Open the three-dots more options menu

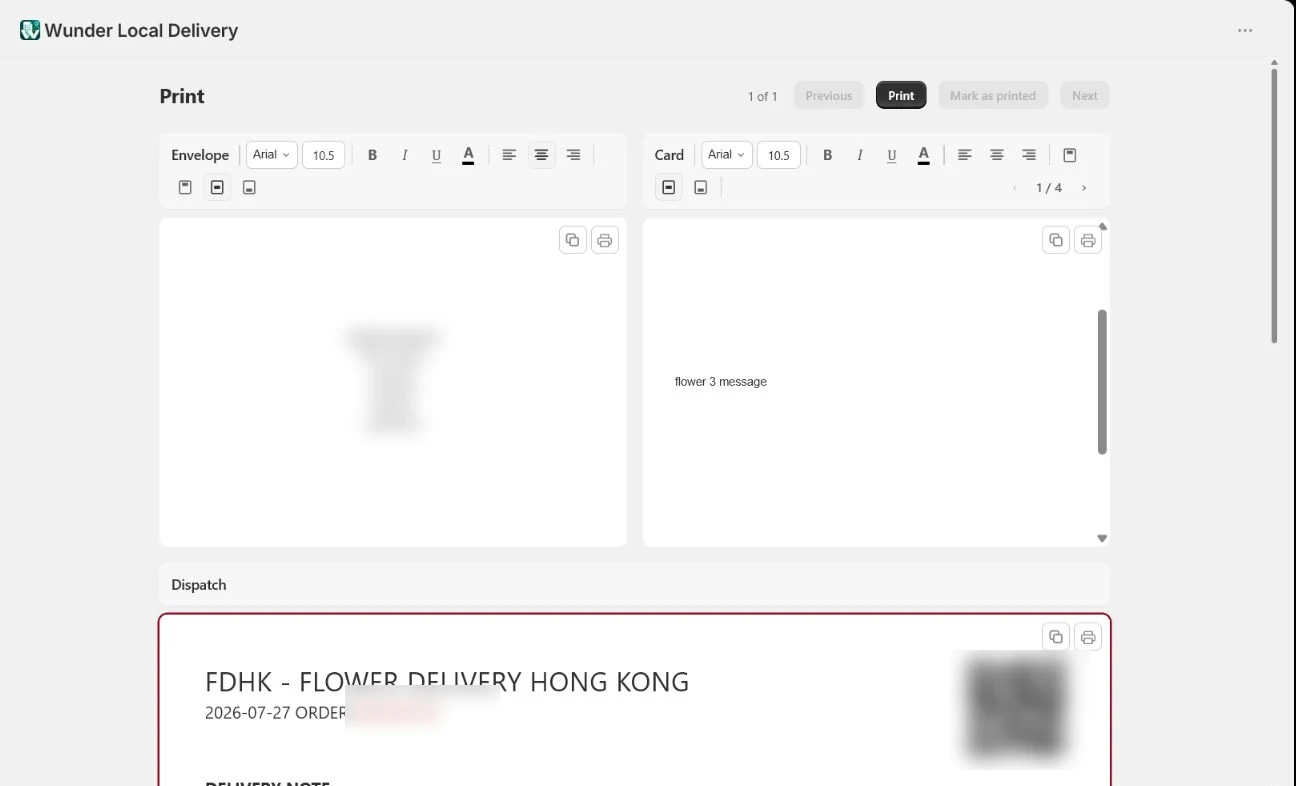(x=1245, y=30)
